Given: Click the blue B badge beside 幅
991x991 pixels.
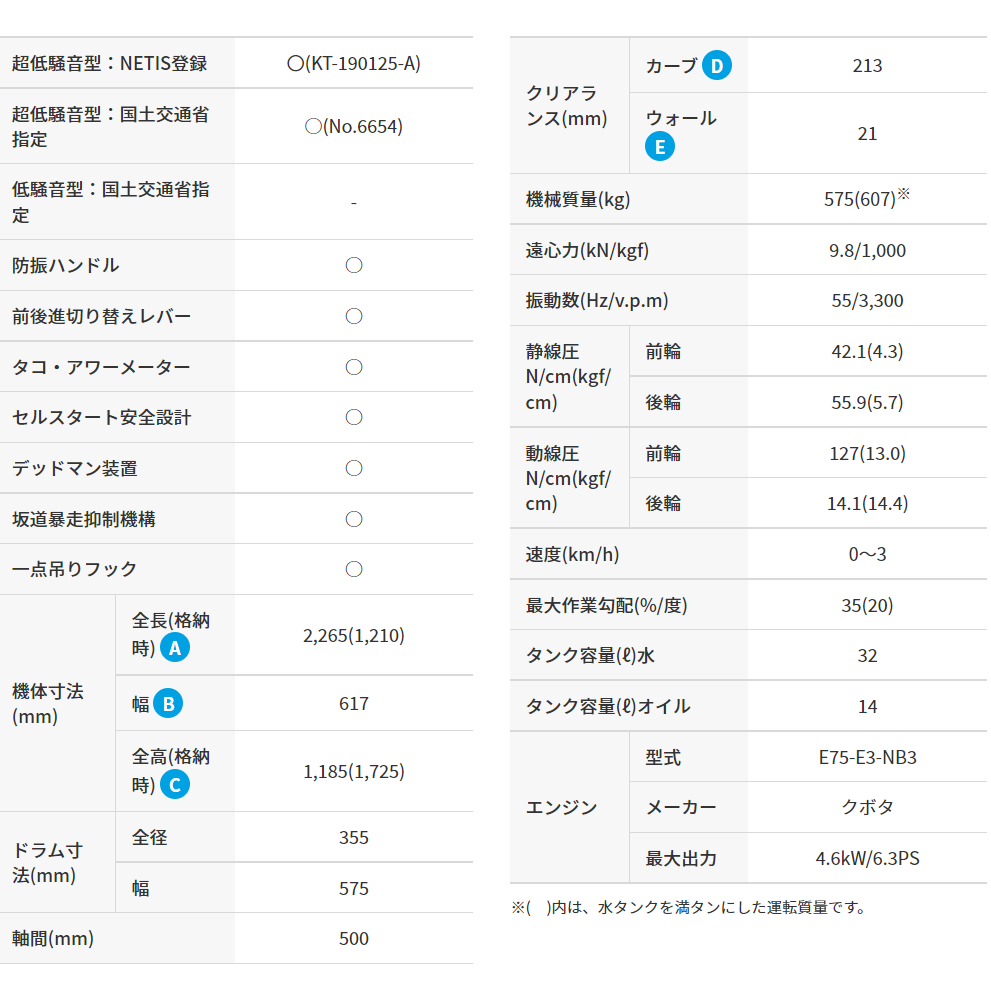Looking at the screenshot, I should [168, 704].
